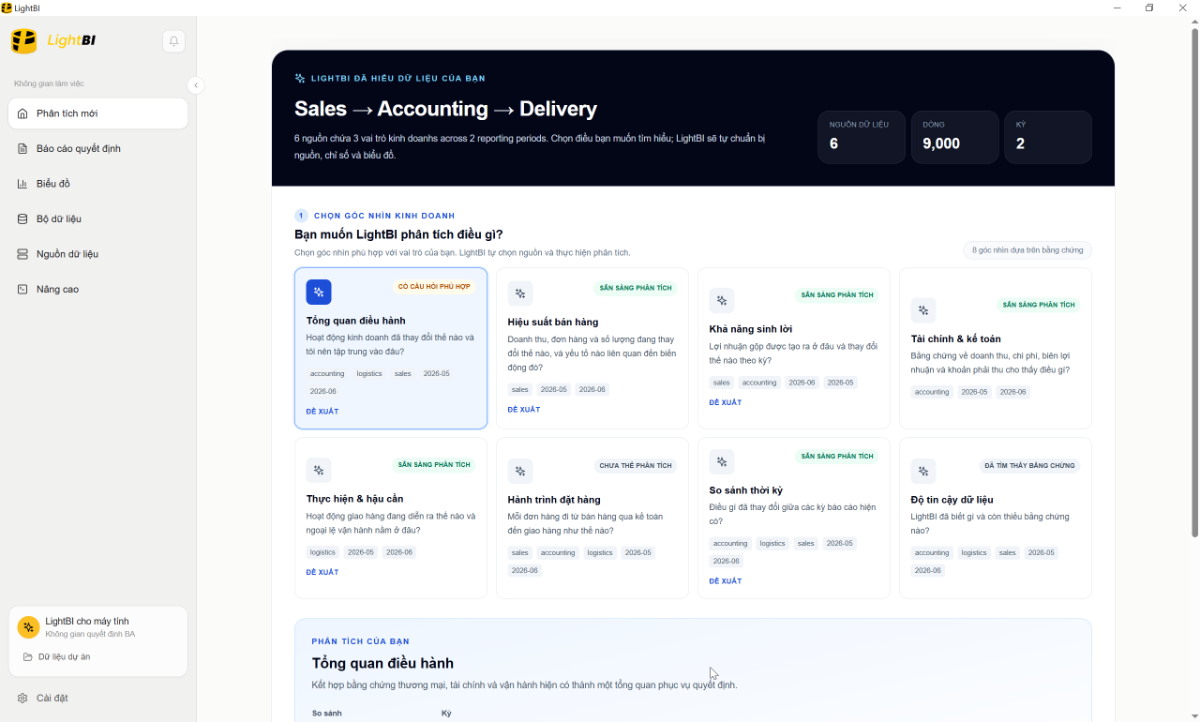Click ĐỀ XUẤT on Thực hiện & hậu cần card

click(x=322, y=572)
